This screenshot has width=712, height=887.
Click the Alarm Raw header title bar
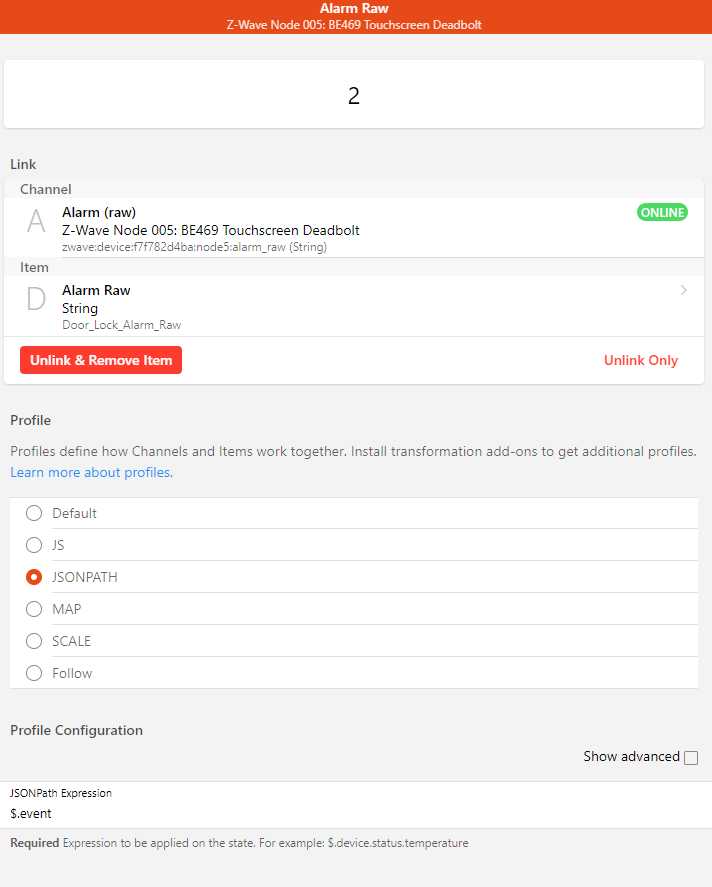point(354,9)
